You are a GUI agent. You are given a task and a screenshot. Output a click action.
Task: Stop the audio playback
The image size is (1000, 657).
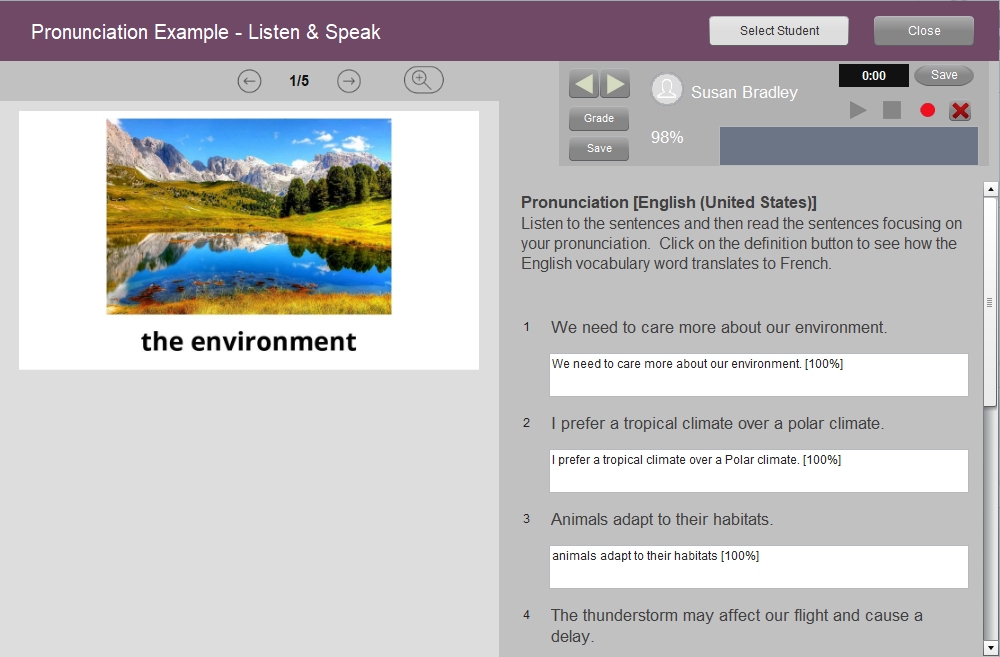pos(892,110)
